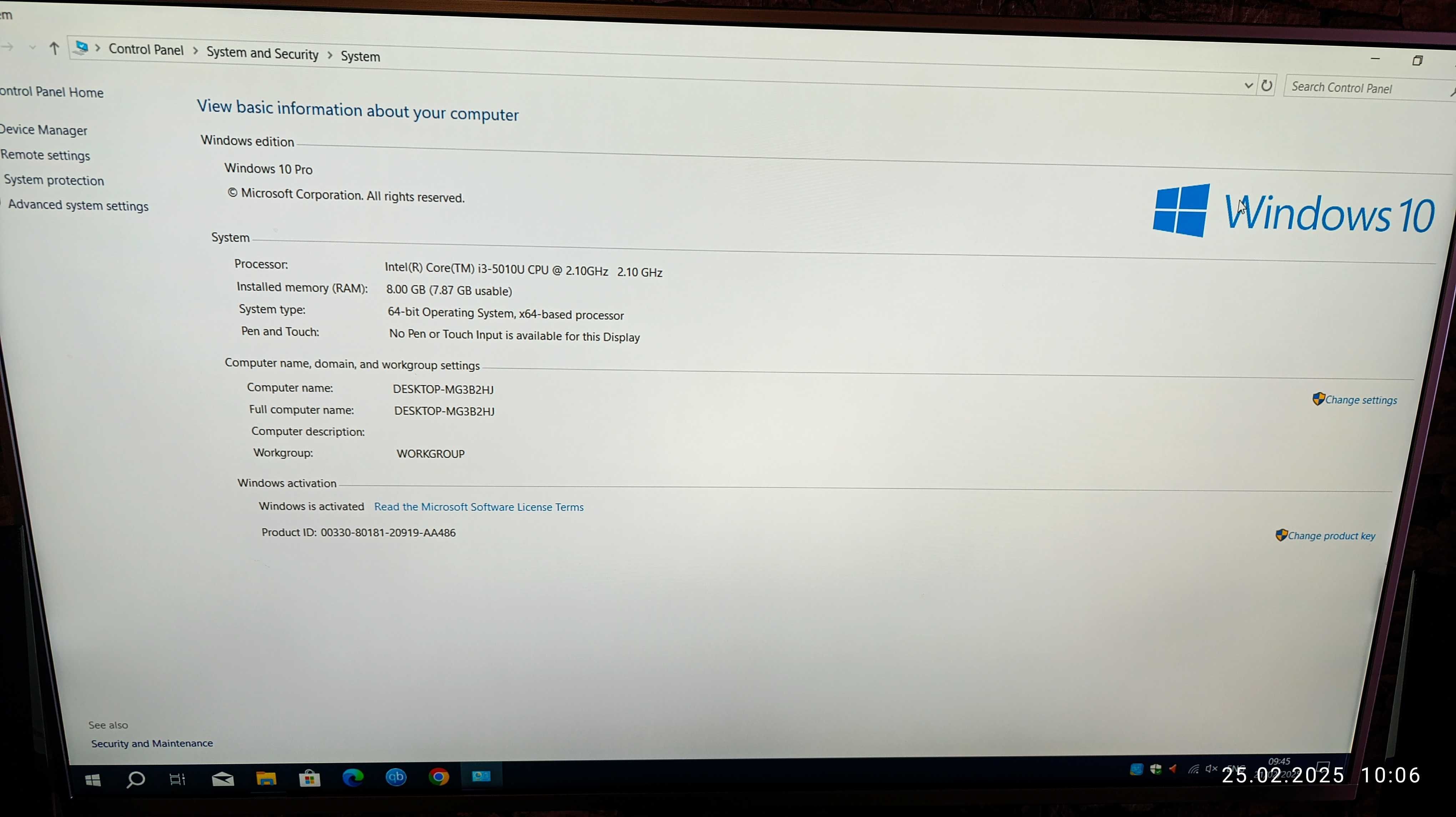This screenshot has width=1456, height=817.
Task: Open Advanced system settings
Action: click(x=78, y=205)
